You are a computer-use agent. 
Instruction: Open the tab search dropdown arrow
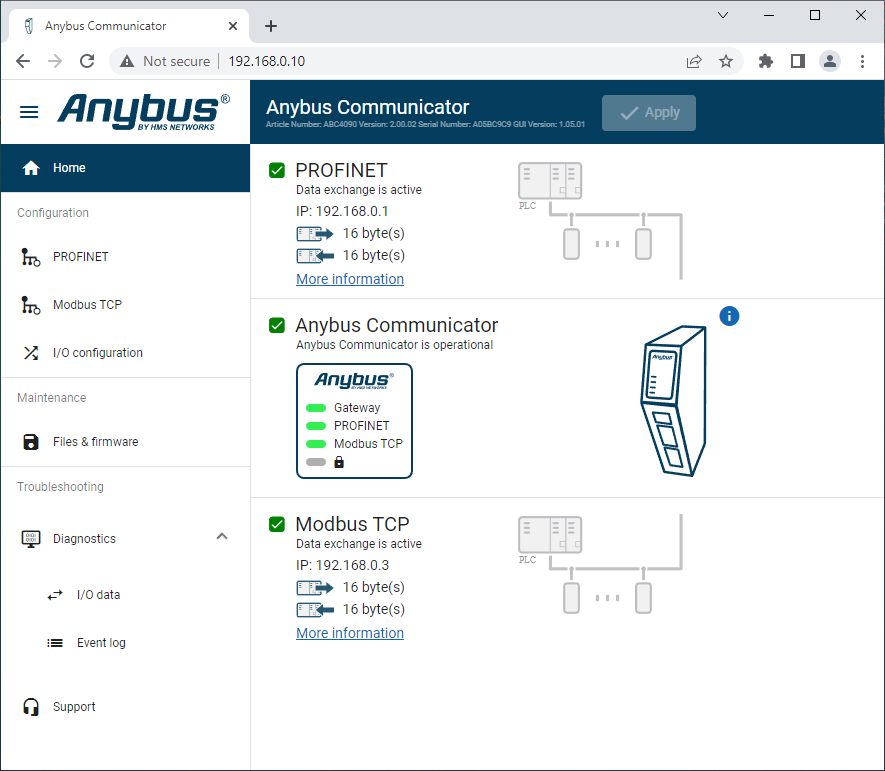click(x=724, y=15)
